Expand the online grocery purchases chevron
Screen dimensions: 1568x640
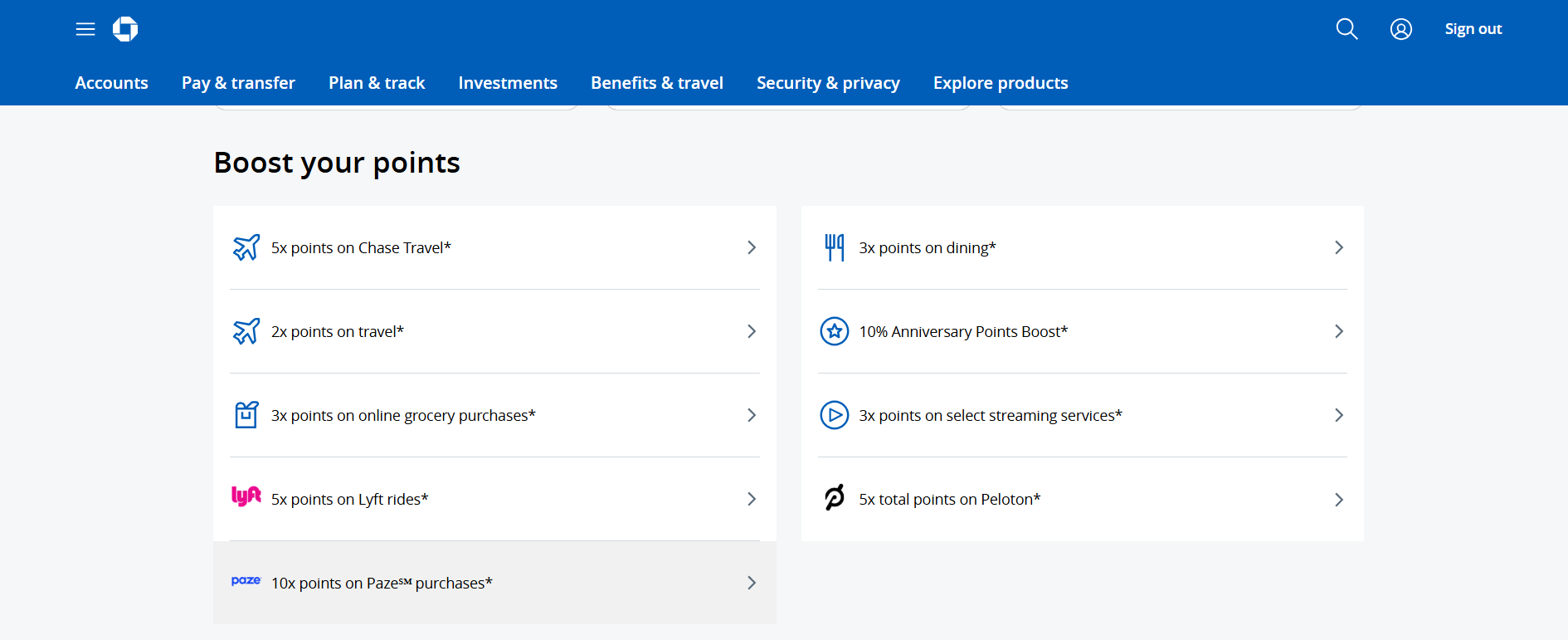point(752,415)
